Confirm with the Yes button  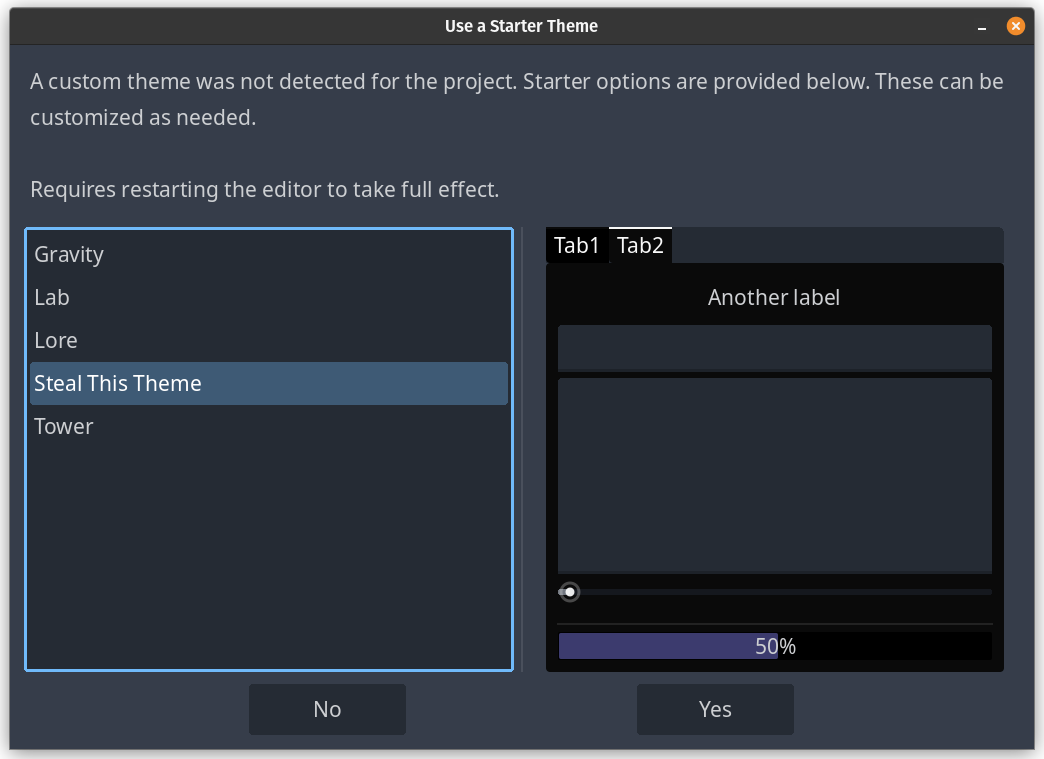click(x=715, y=709)
